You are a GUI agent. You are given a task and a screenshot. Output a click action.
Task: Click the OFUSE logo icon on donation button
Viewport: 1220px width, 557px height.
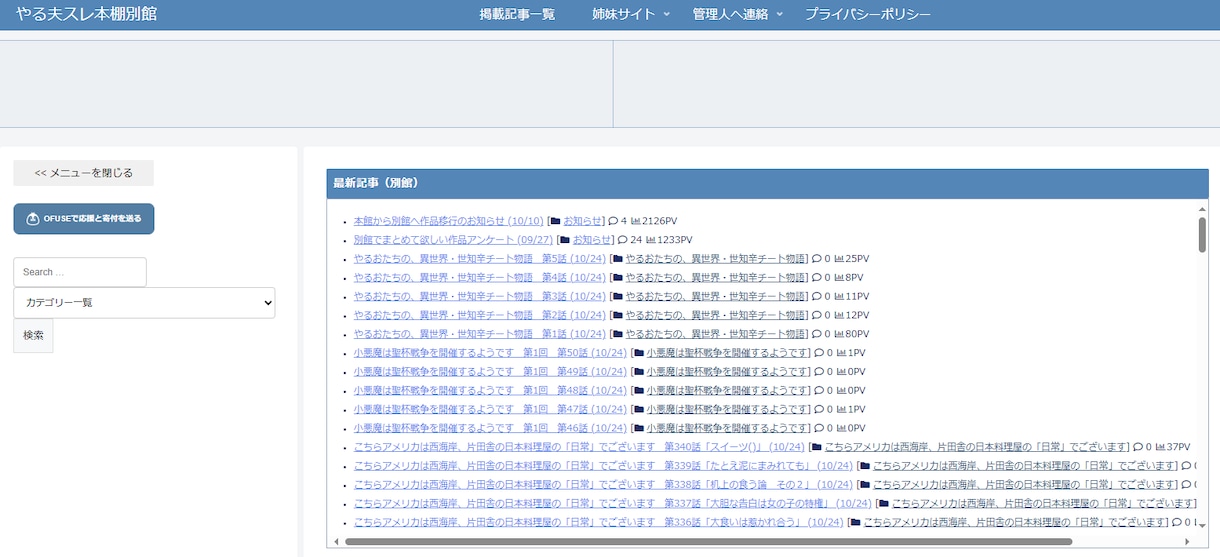33,219
